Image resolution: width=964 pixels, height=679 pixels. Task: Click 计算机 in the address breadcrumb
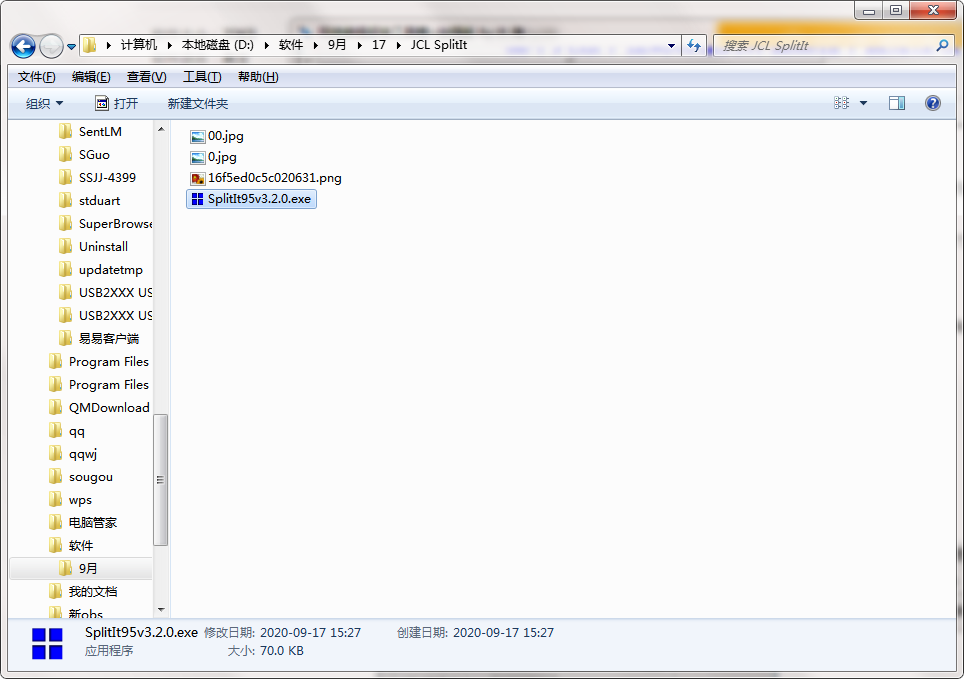coord(138,45)
